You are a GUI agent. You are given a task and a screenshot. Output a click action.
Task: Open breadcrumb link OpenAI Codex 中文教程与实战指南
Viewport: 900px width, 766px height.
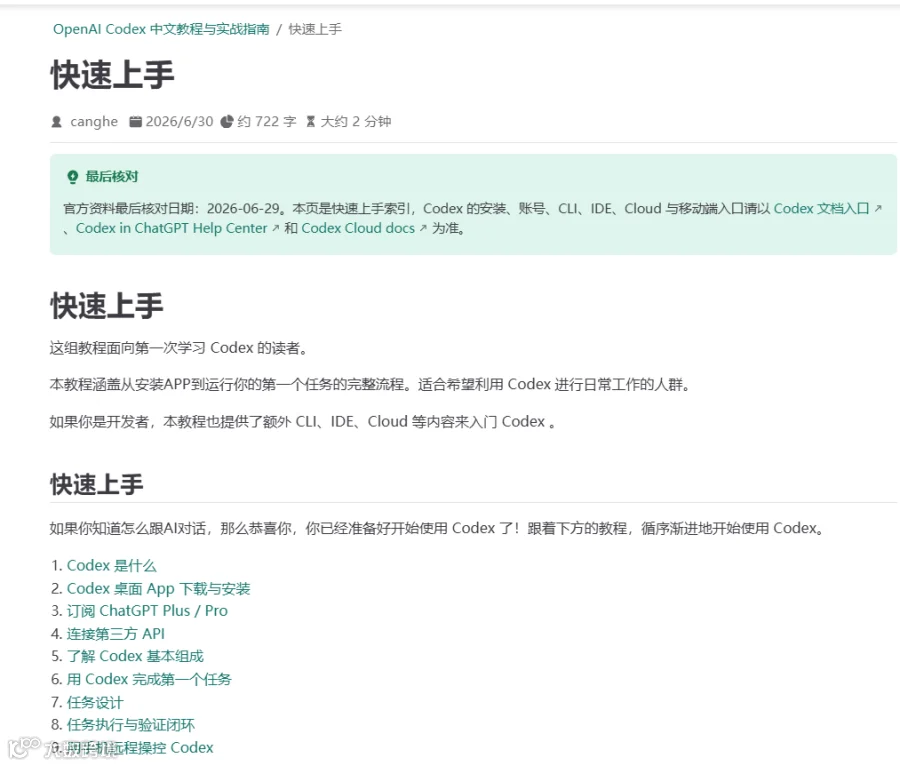[x=161, y=29]
